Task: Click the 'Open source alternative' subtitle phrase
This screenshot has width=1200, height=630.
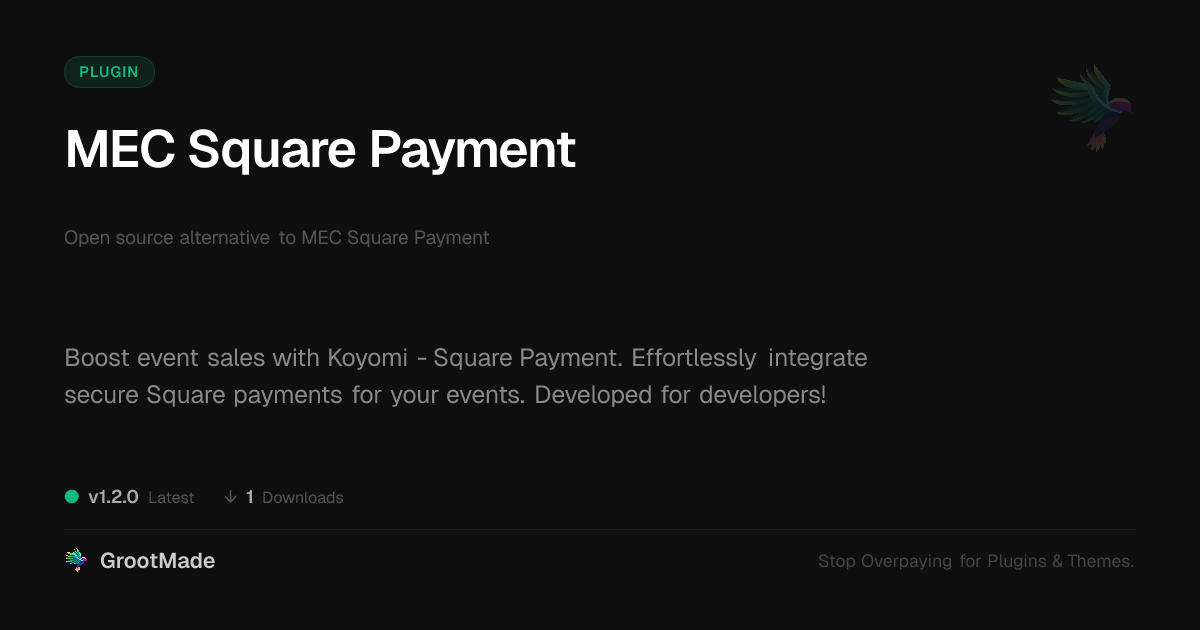Action: [166, 238]
